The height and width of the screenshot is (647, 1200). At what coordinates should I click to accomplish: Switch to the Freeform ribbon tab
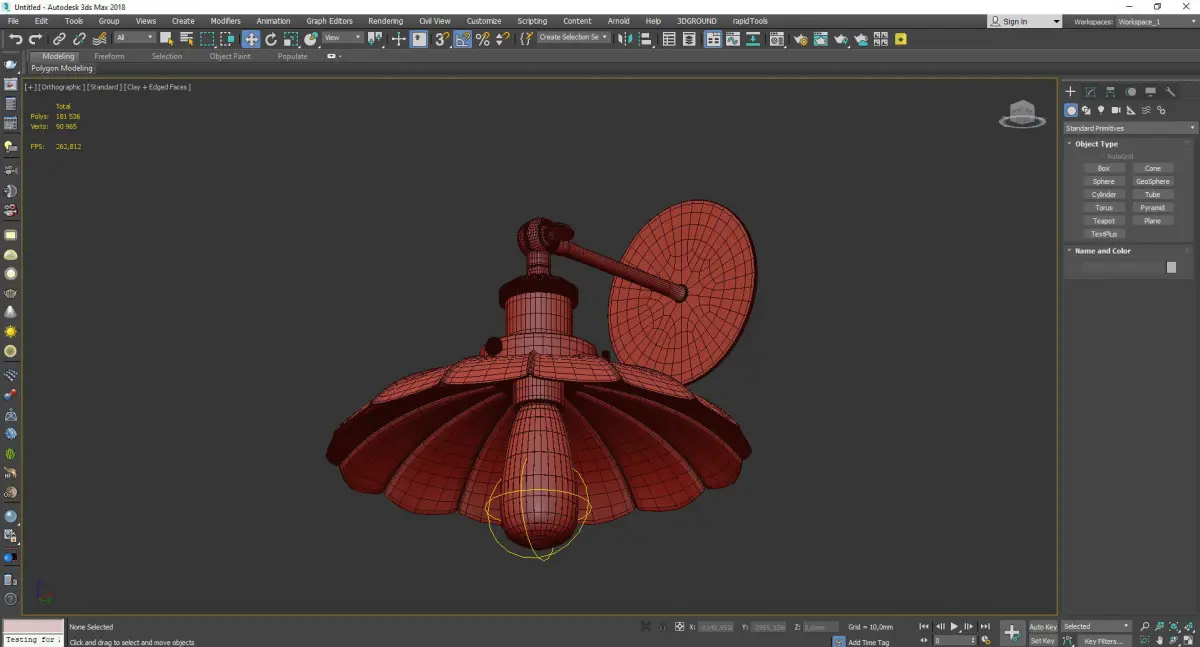[x=109, y=56]
